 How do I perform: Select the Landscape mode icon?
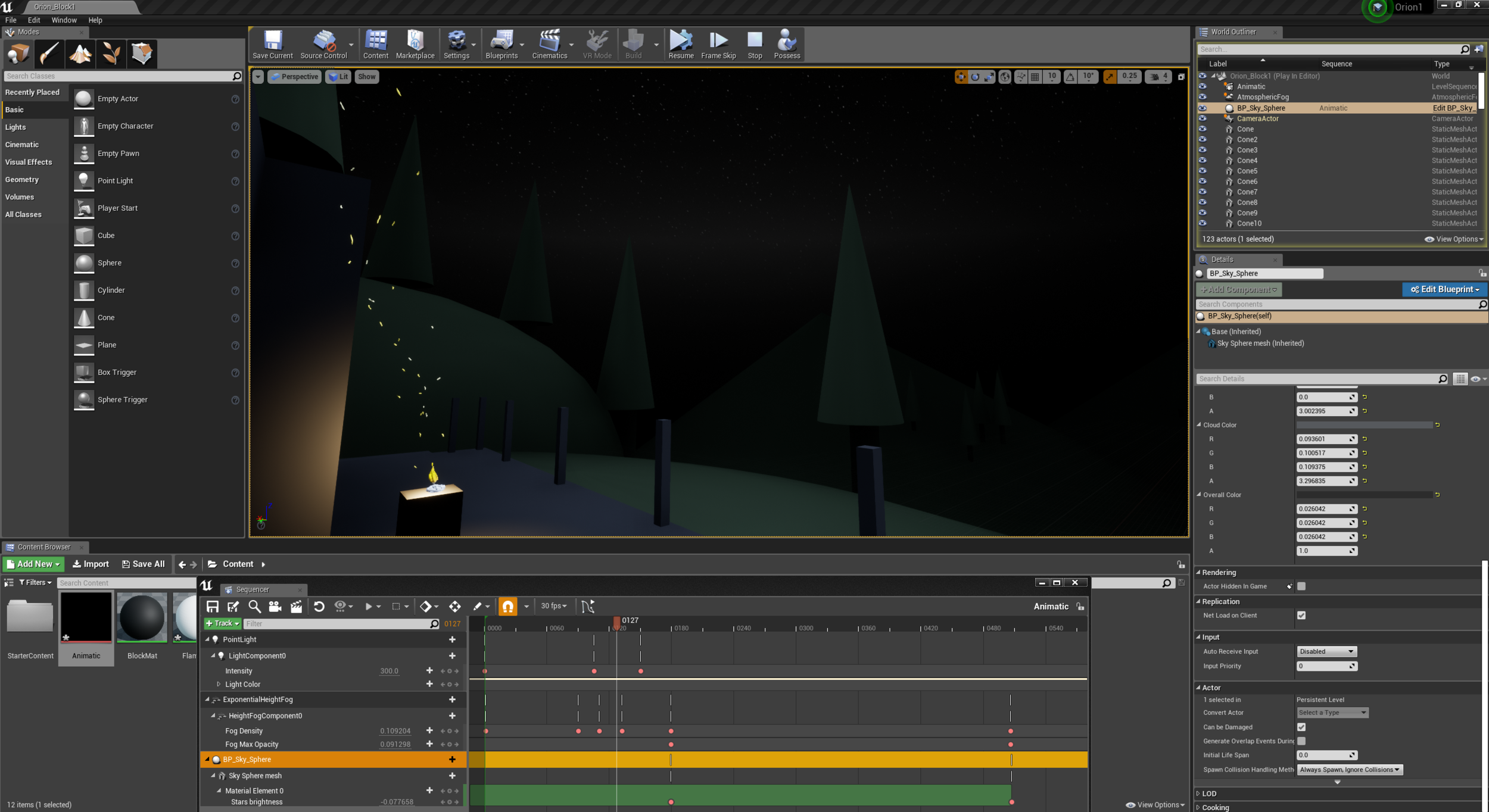80,54
